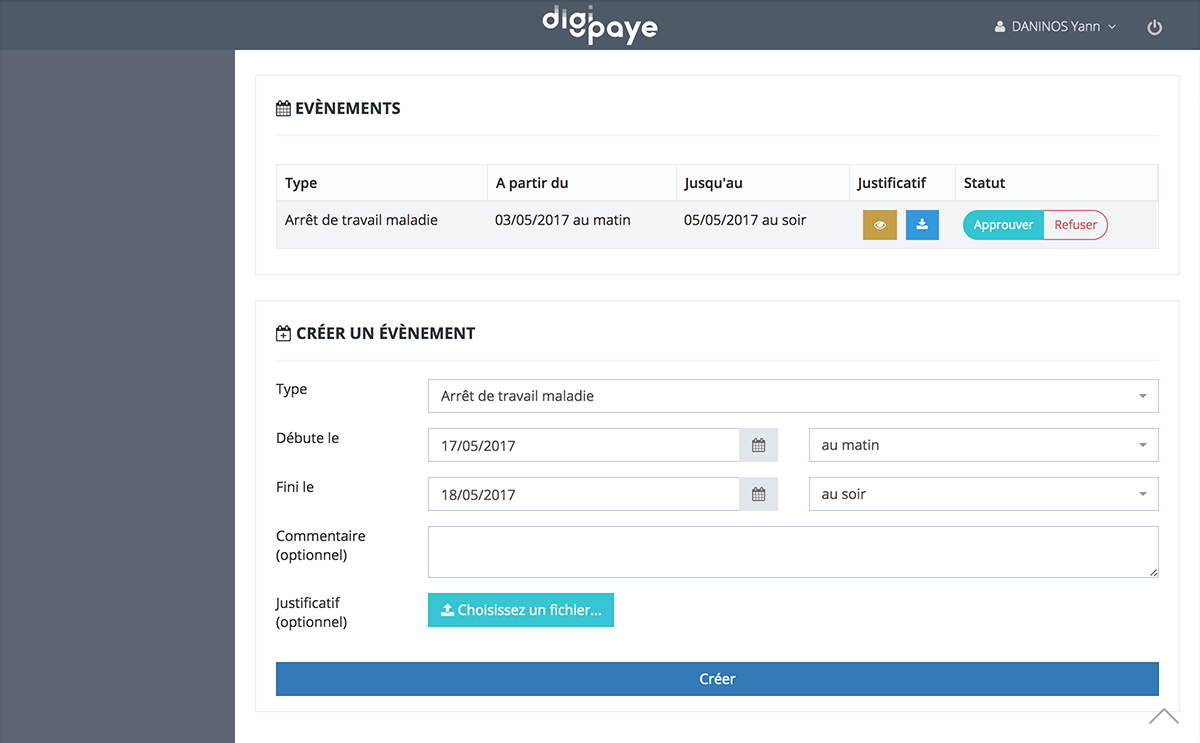Approve the sick leave event

point(1003,225)
